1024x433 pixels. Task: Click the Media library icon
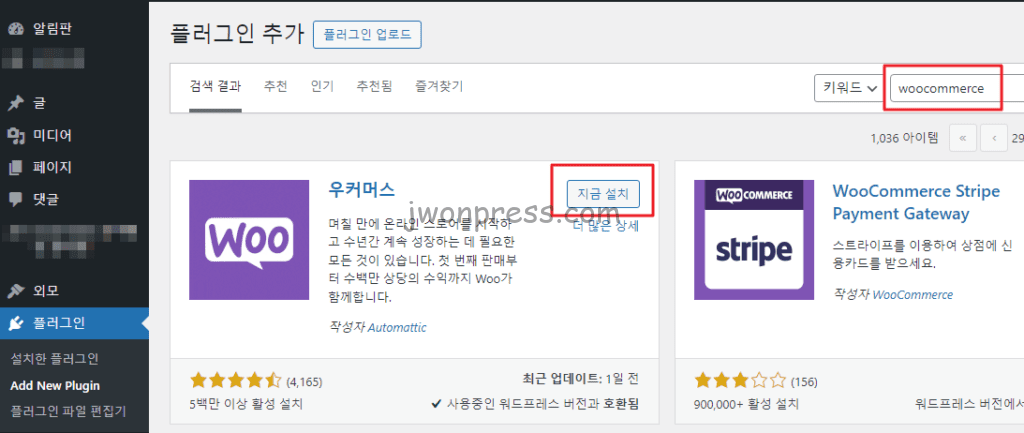[16, 135]
